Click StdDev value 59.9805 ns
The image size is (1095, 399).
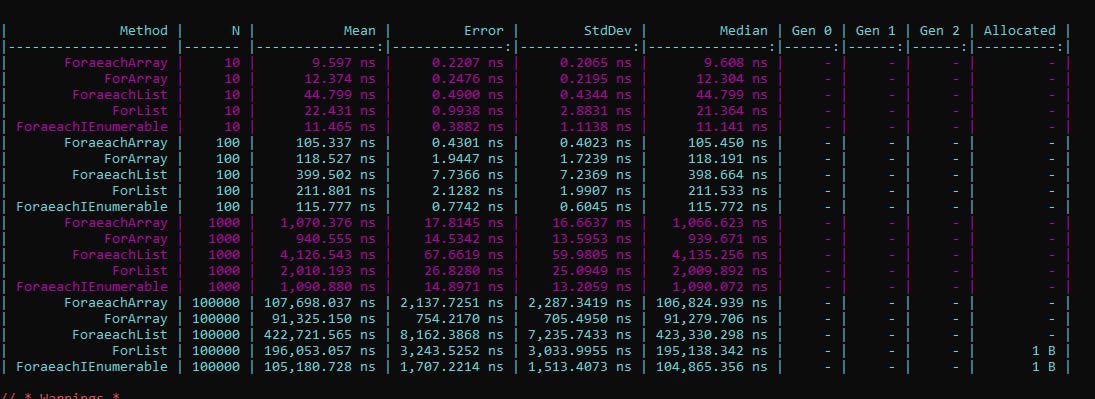pos(591,255)
